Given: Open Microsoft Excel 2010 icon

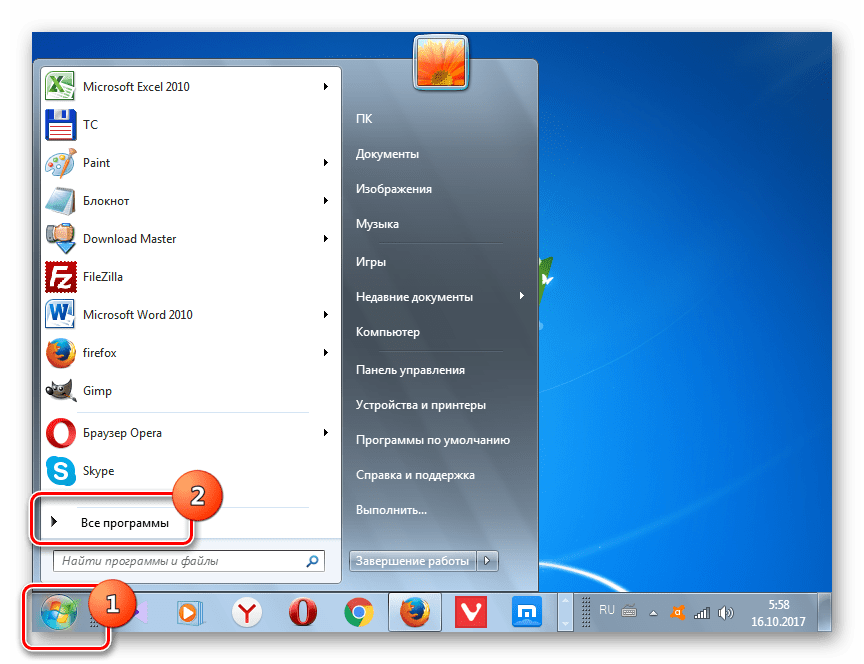Looking at the screenshot, I should pos(60,87).
